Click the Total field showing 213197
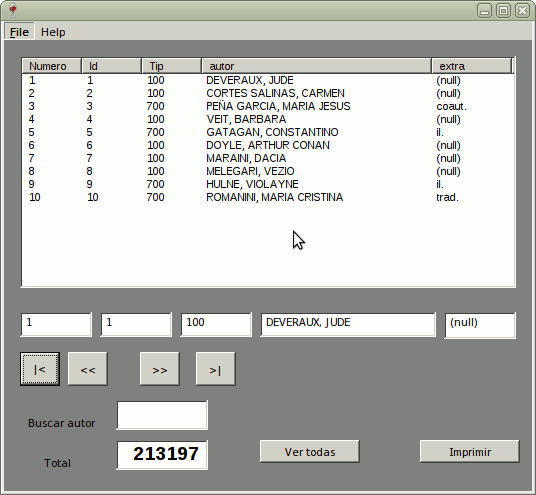Image resolution: width=536 pixels, height=495 pixels. [162, 455]
